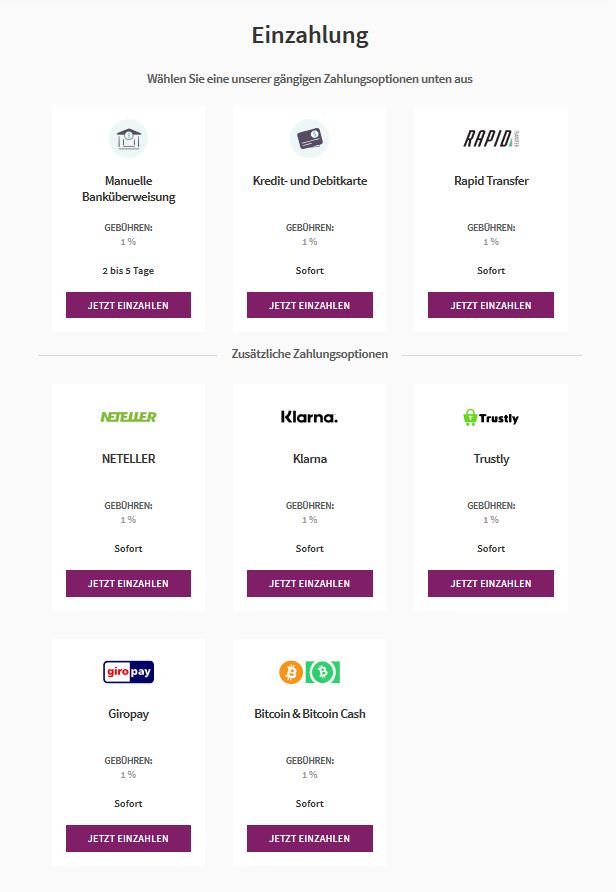Choose the giropay logo
Viewport: 616px width, 892px height.
point(129,672)
